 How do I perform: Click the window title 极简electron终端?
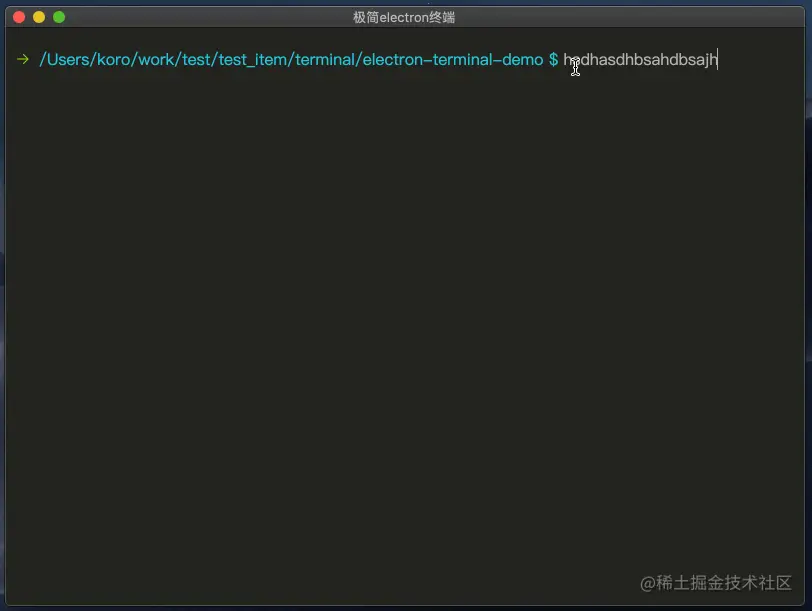click(x=404, y=17)
